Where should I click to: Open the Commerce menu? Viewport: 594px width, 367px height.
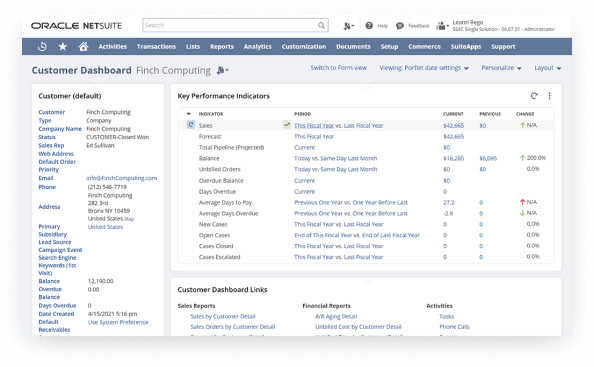pyautogui.click(x=424, y=47)
